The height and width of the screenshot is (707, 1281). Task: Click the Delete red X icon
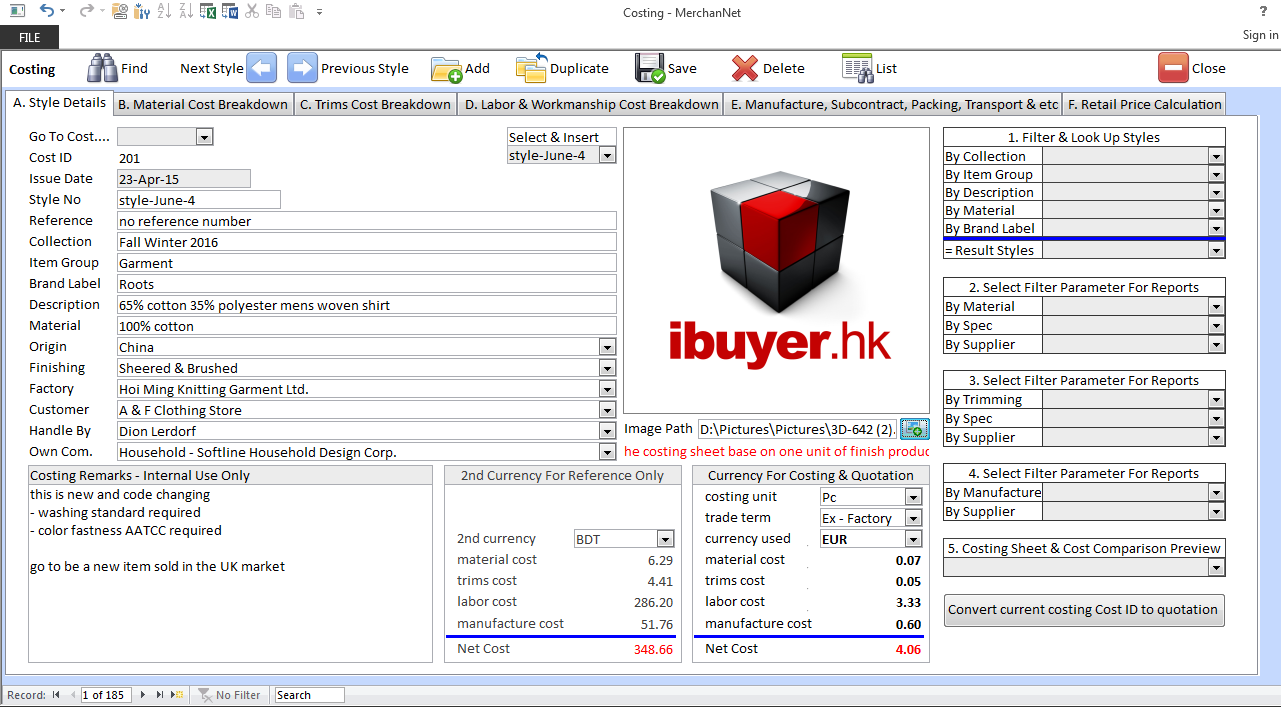coord(745,68)
